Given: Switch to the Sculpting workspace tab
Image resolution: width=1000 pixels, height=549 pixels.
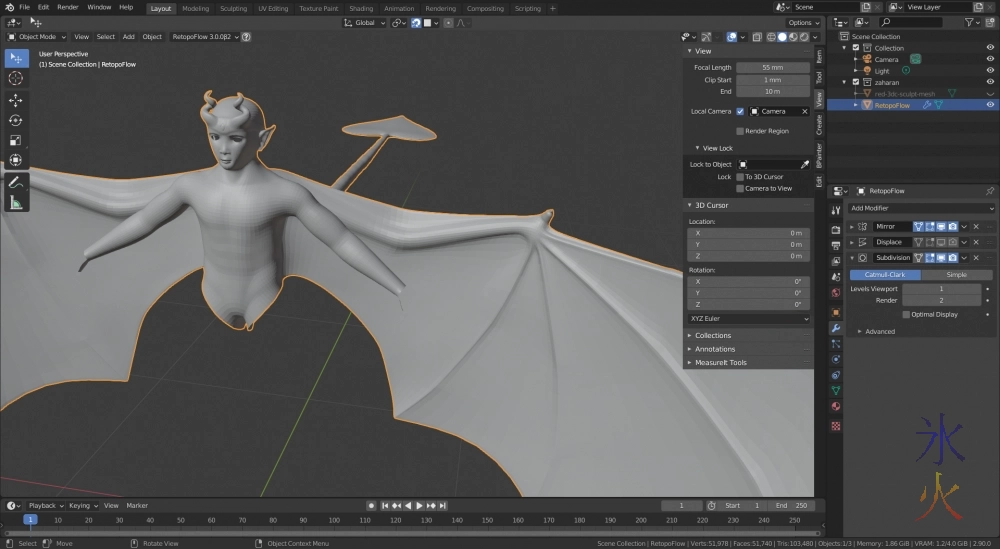Looking at the screenshot, I should (233, 8).
